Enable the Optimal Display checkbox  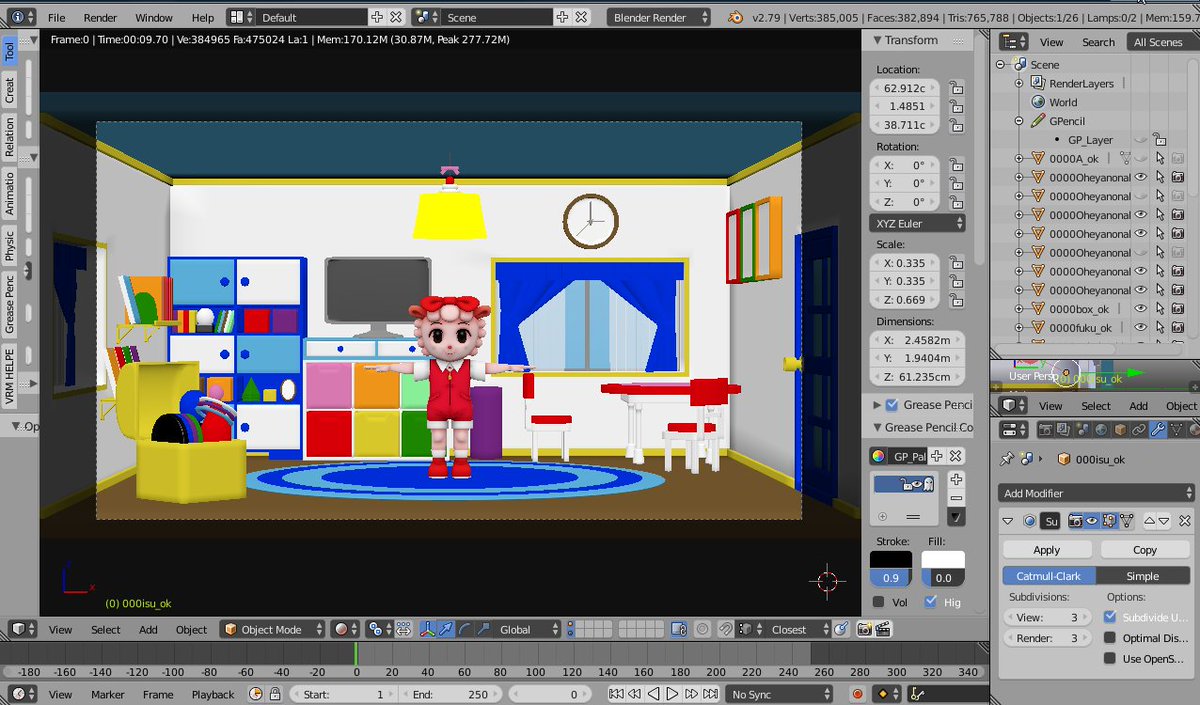[1110, 638]
